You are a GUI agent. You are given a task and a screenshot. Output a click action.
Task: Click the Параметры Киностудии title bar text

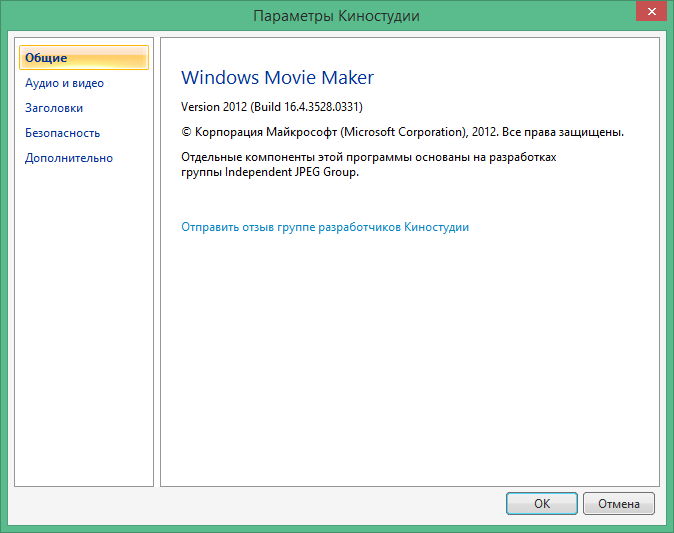point(336,16)
